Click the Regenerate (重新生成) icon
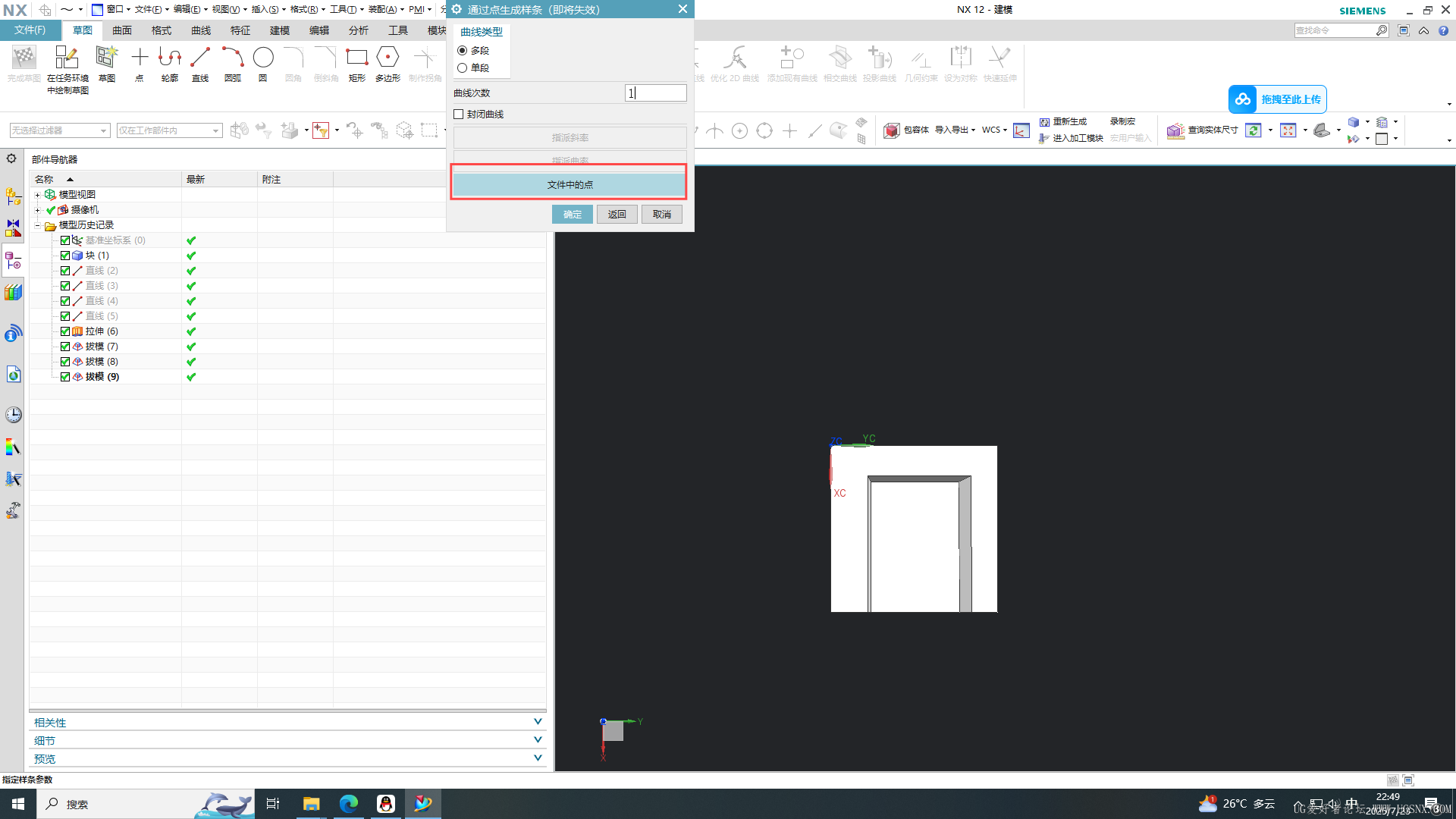 click(x=1045, y=122)
